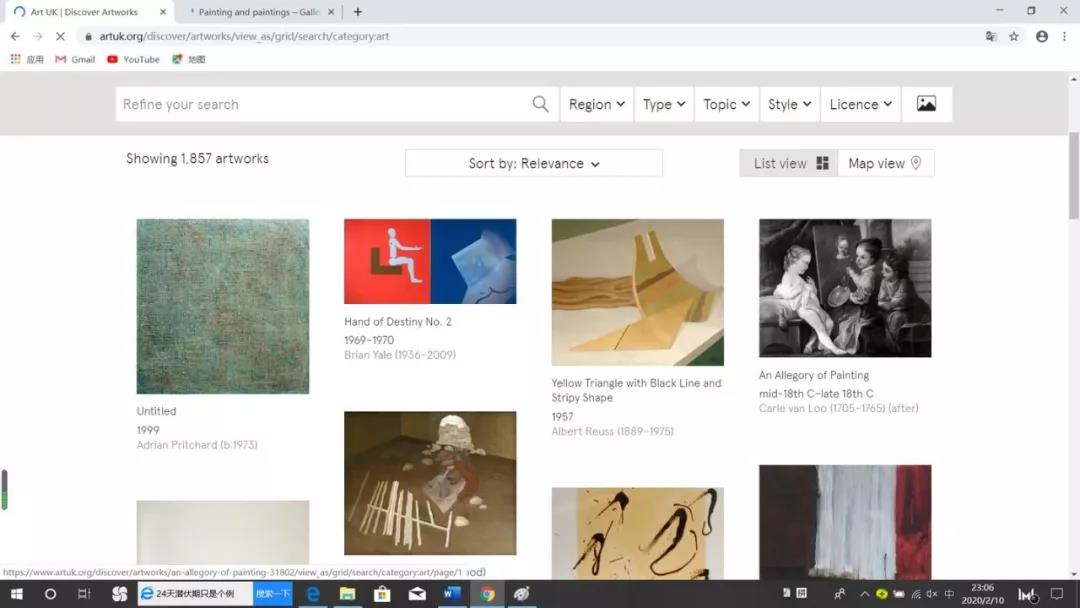
Task: Open the YouTube bookmark
Action: coord(134,59)
